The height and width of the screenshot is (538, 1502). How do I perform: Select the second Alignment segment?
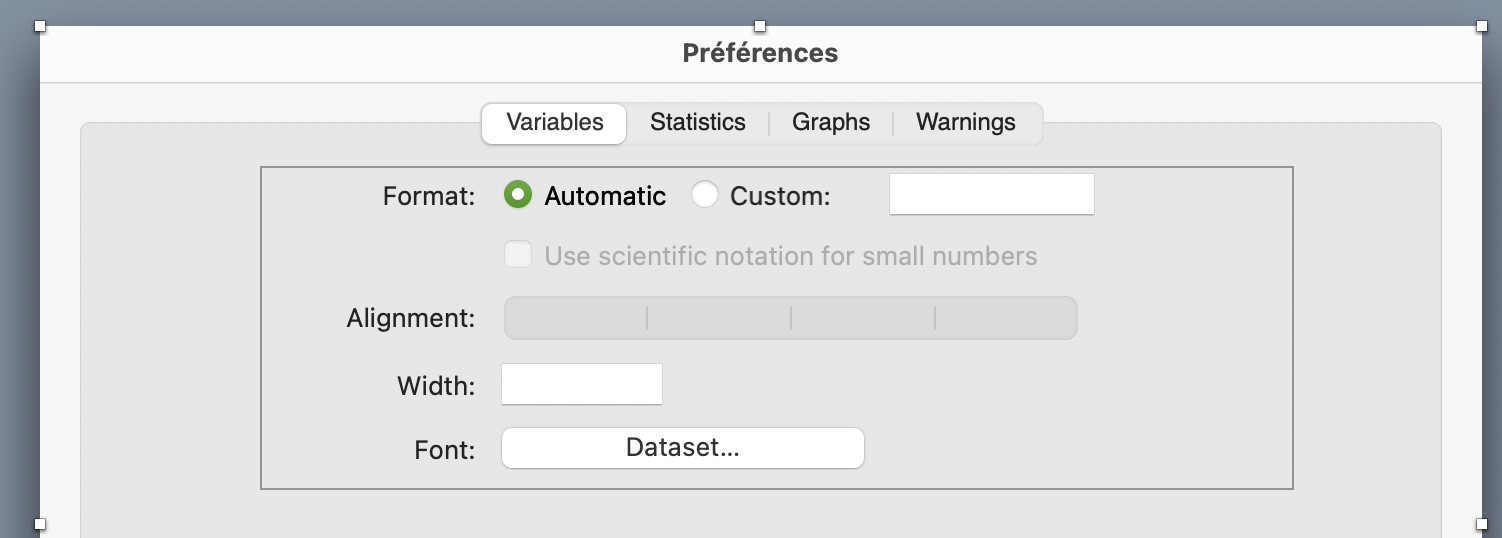(719, 318)
